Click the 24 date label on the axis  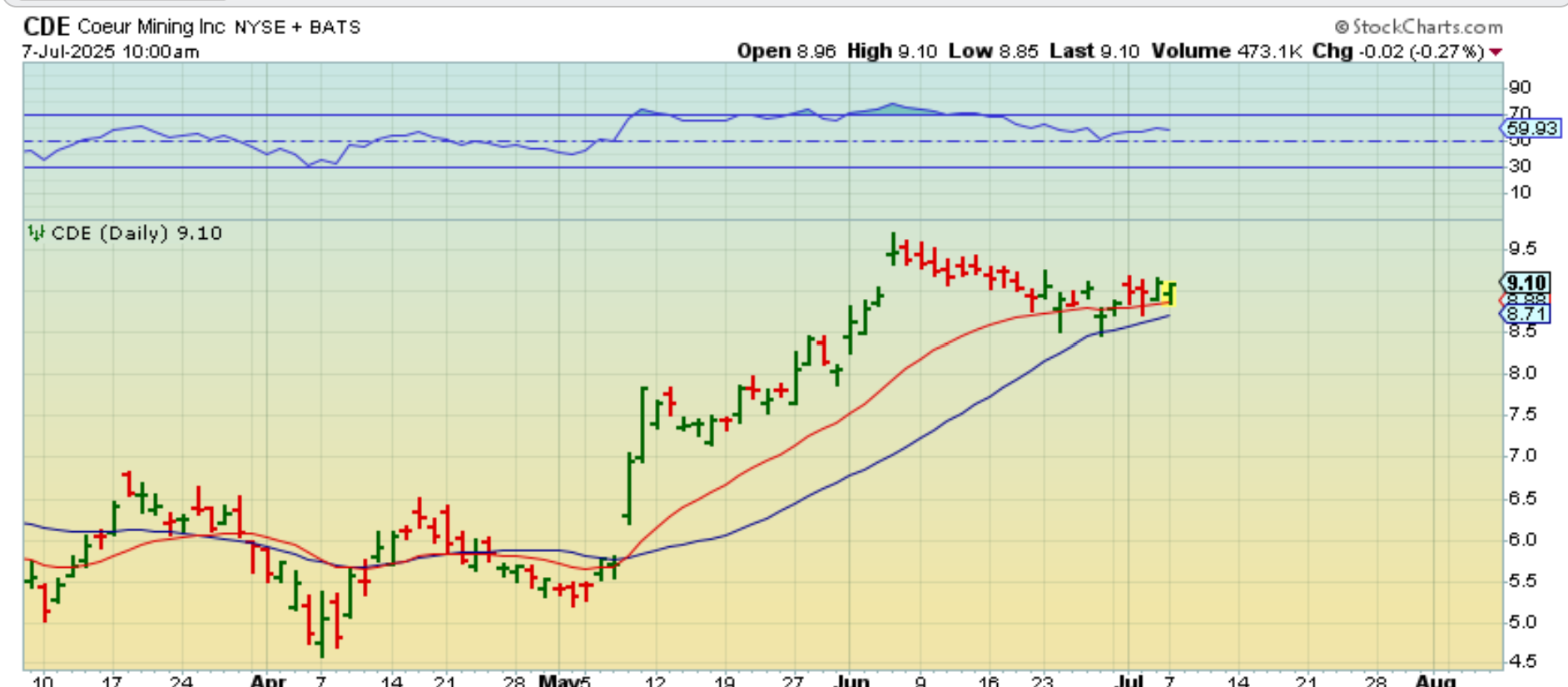(181, 681)
